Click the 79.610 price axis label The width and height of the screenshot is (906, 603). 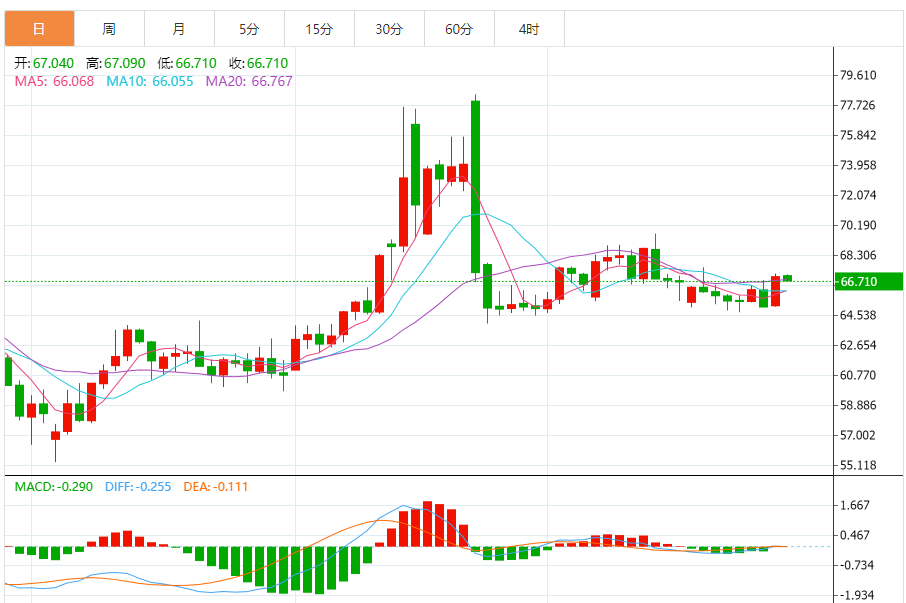[858, 75]
